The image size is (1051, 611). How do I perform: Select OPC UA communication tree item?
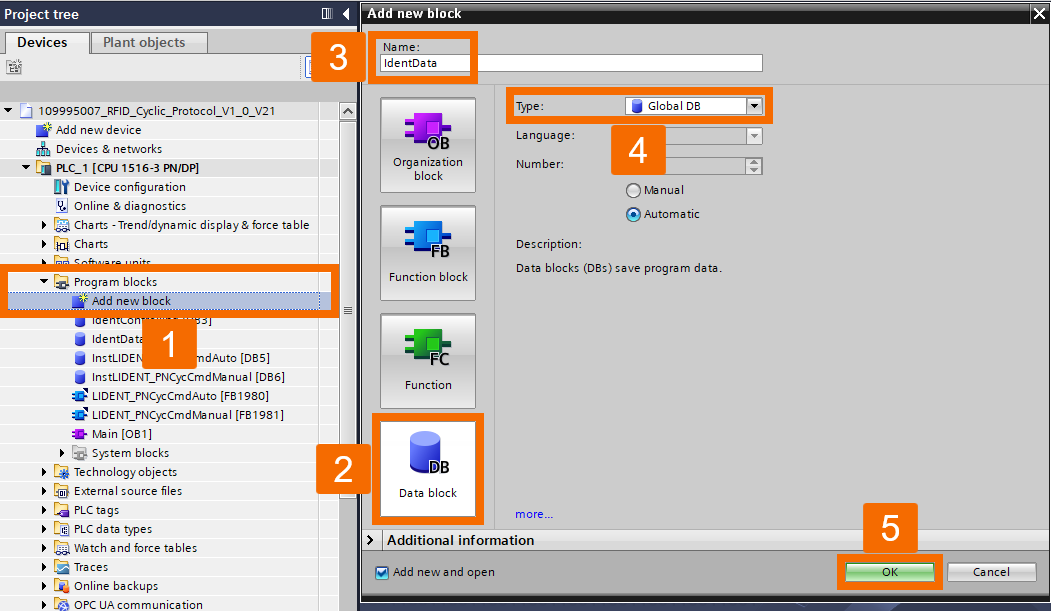coord(138,604)
